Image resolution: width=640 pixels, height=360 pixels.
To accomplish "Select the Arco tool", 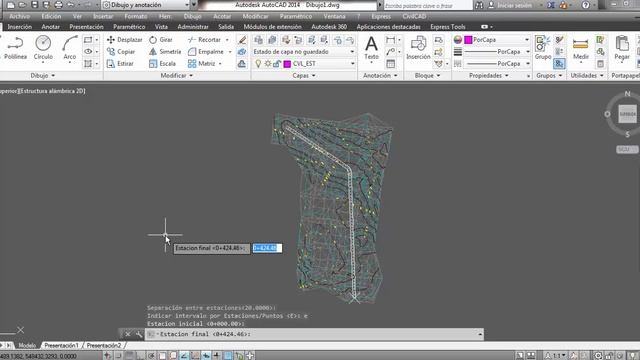I will (x=70, y=48).
